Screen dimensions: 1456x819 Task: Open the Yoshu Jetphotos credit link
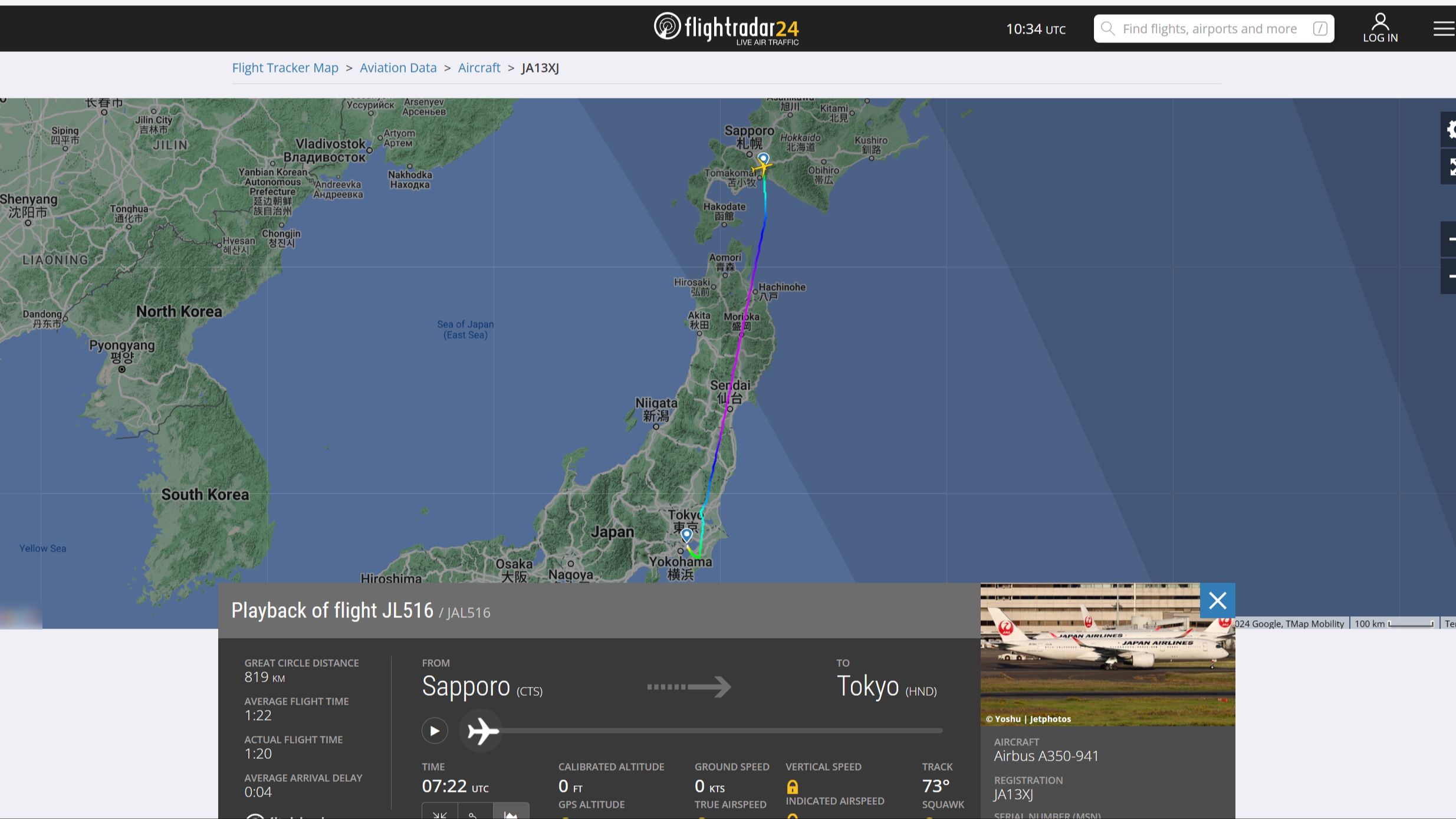(x=1029, y=719)
